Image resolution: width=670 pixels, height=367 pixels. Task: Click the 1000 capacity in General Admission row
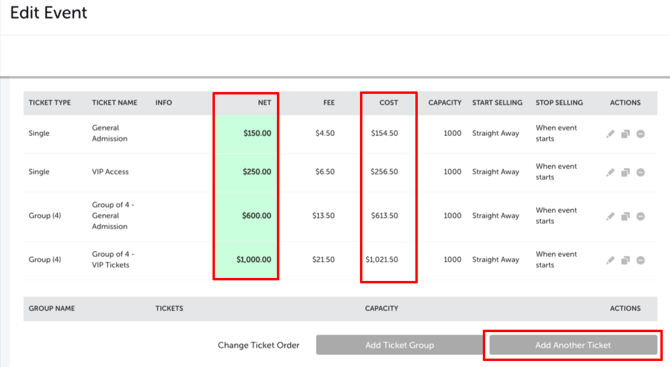(x=452, y=133)
